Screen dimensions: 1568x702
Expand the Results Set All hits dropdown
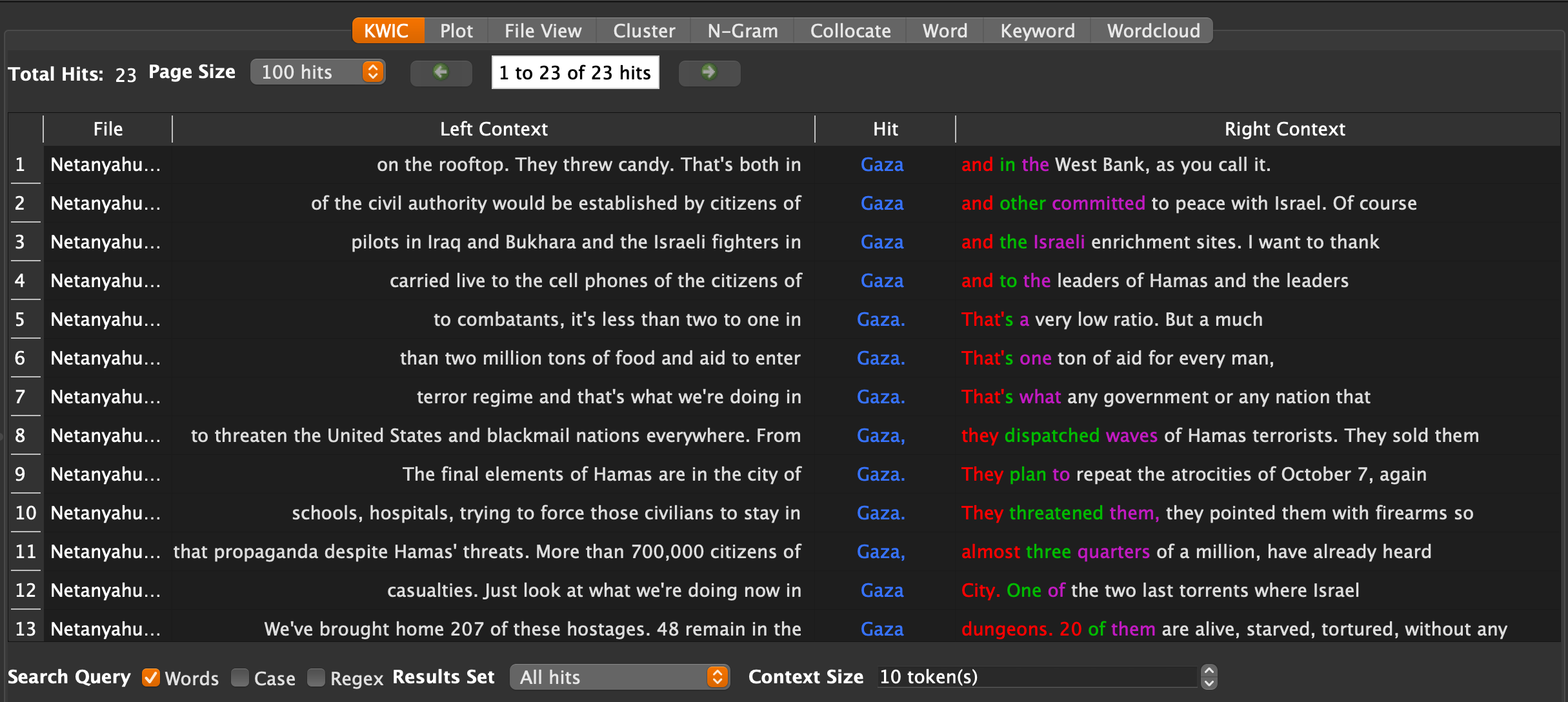[x=717, y=677]
